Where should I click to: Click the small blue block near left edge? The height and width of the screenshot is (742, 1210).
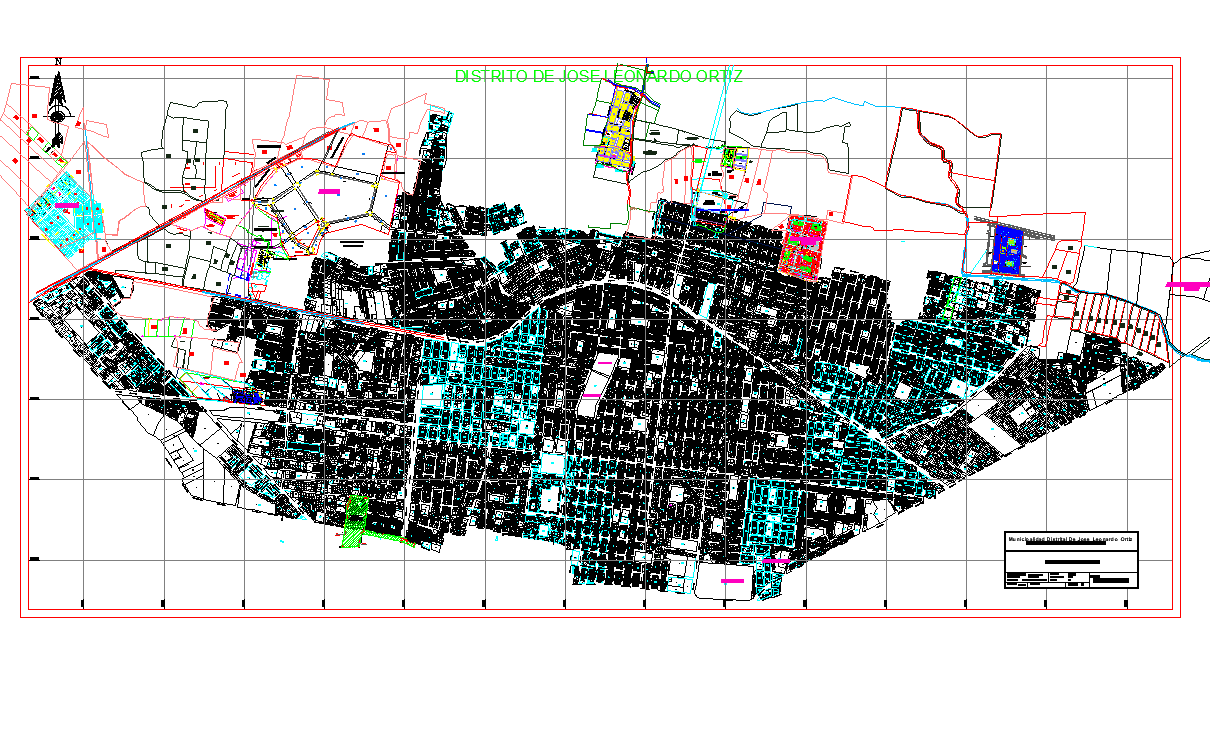(x=245, y=397)
